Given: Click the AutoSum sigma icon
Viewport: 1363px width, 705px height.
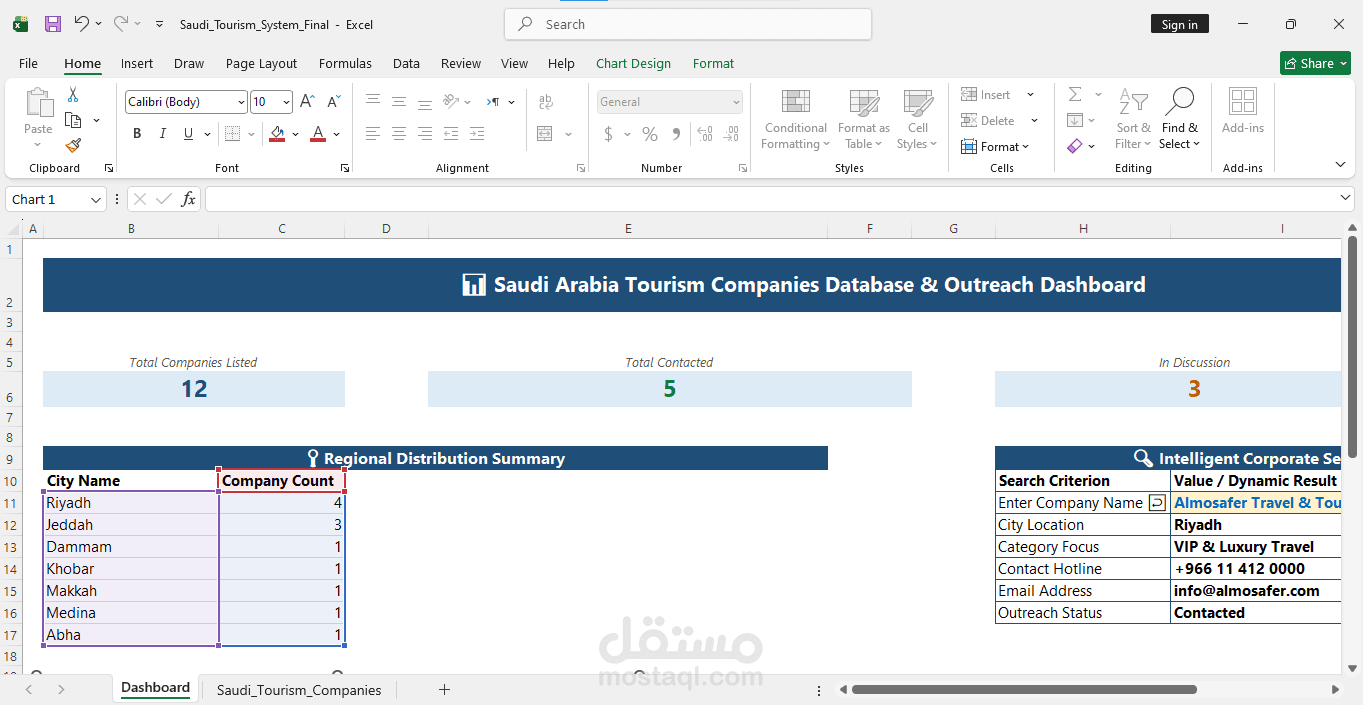Looking at the screenshot, I should click(x=1075, y=95).
